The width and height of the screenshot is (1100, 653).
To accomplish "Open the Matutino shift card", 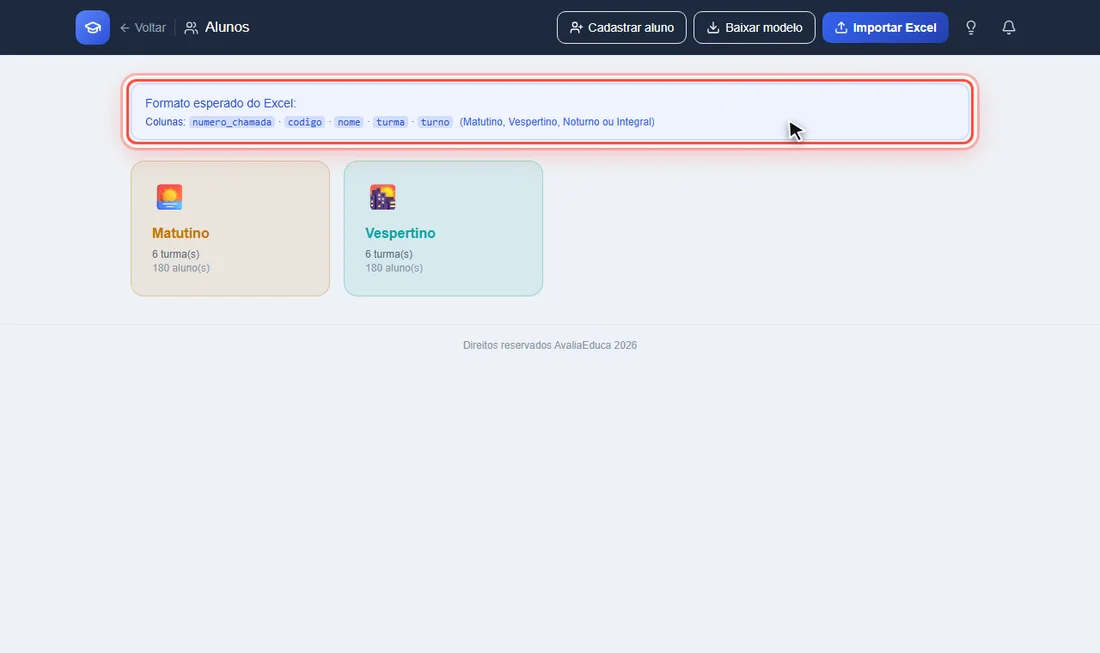I will coord(230,229).
